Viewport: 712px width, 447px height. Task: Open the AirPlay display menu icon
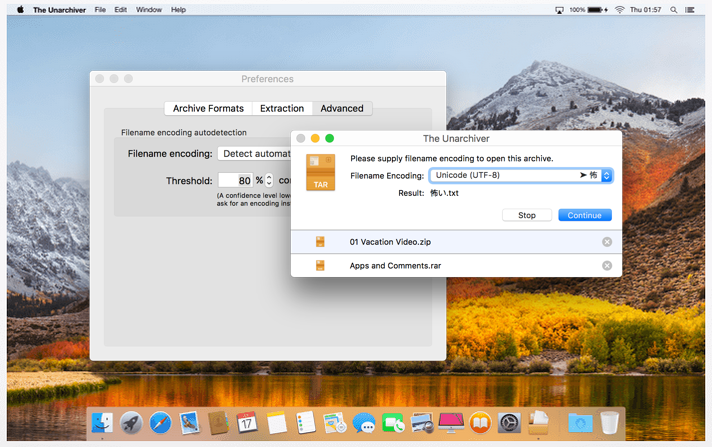click(559, 10)
